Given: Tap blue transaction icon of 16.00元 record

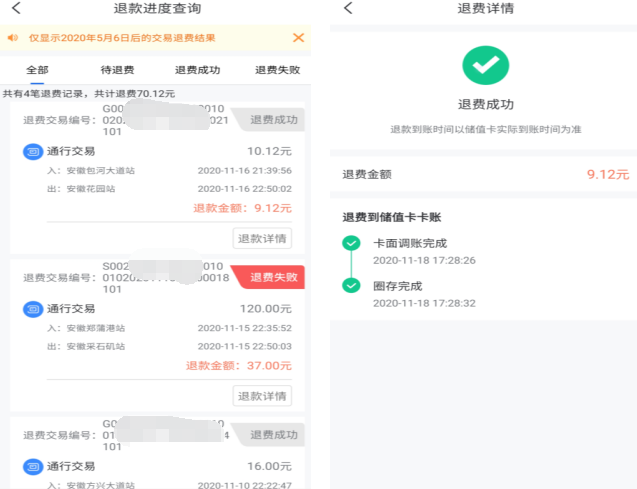Looking at the screenshot, I should click(x=32, y=466).
